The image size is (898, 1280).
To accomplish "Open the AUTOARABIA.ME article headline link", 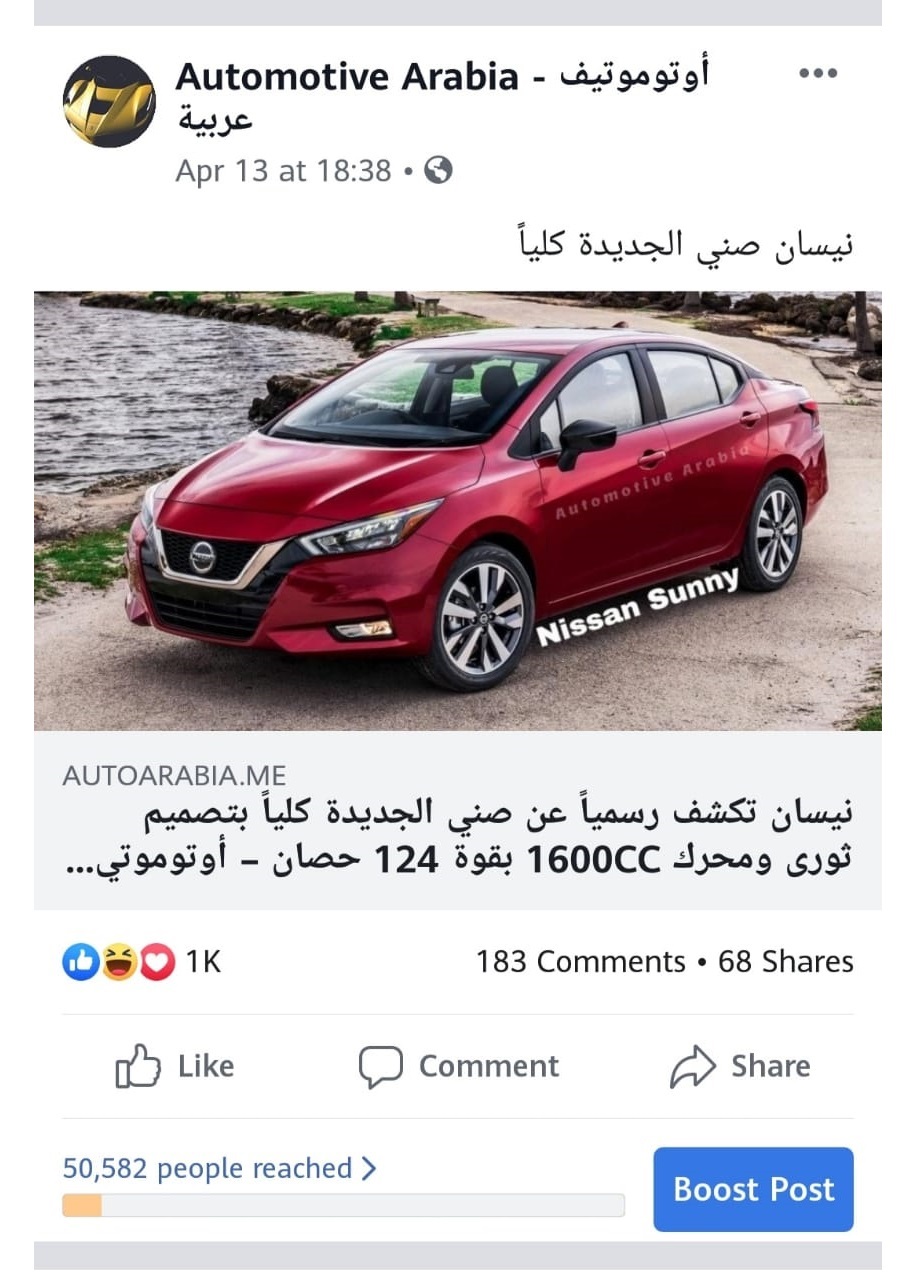I will point(458,838).
